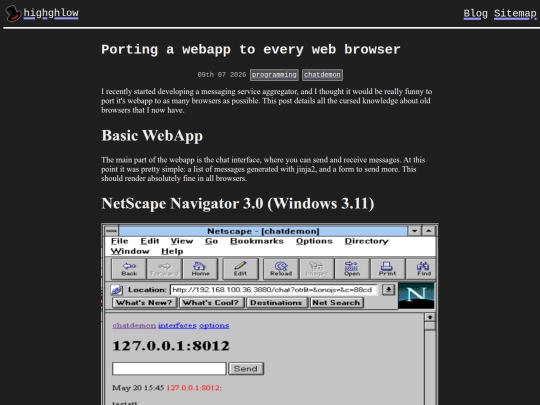The width and height of the screenshot is (540, 405).
Task: Click the Netscape window minimize arrow
Action: point(415,231)
